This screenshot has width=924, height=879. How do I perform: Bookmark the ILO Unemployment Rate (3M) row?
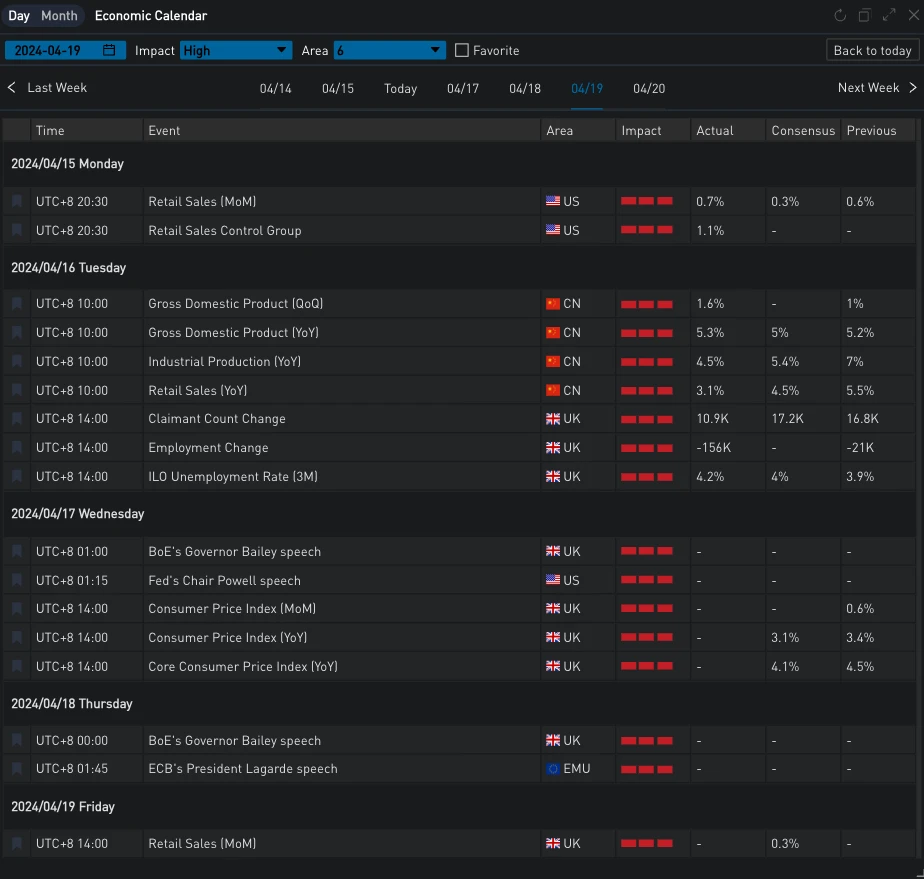click(x=17, y=477)
